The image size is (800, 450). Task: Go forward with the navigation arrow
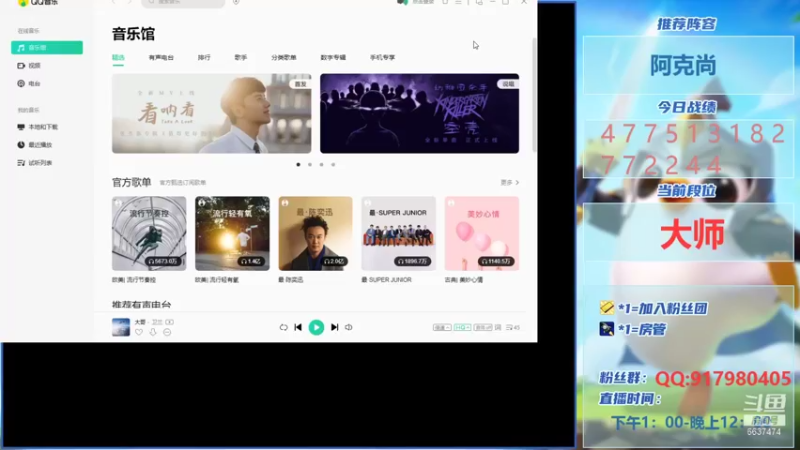130,3
